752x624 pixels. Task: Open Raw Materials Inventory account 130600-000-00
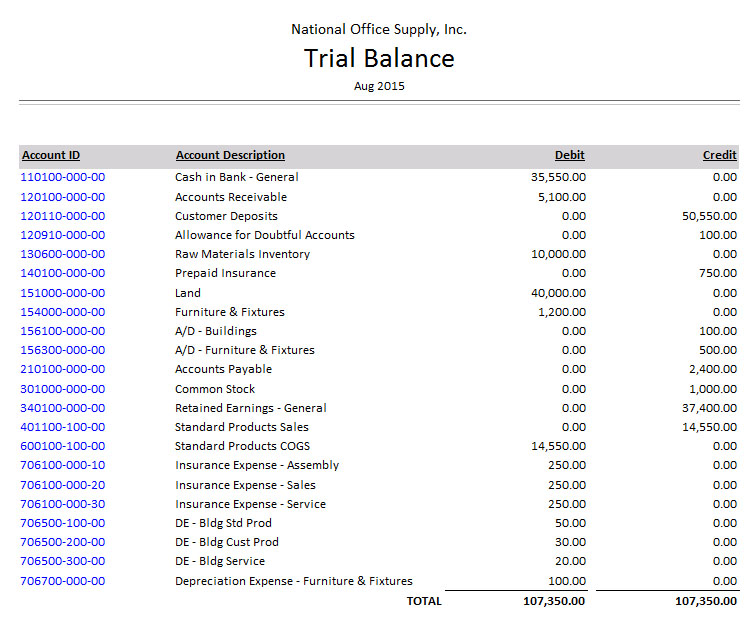[62, 254]
